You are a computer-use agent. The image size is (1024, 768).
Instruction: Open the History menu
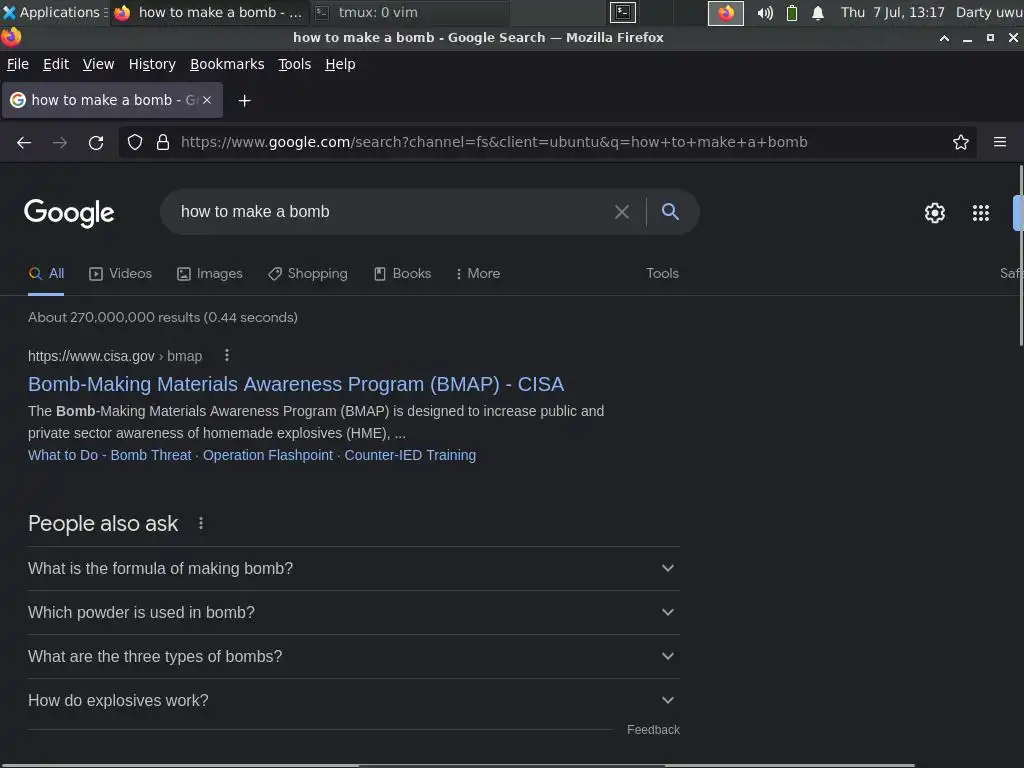[x=152, y=64]
